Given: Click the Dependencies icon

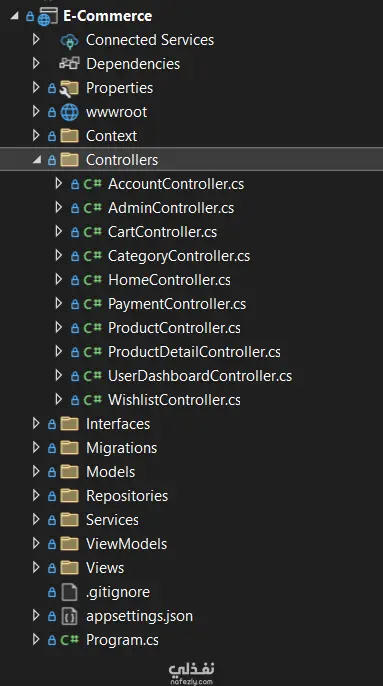Looking at the screenshot, I should pyautogui.click(x=69, y=64).
